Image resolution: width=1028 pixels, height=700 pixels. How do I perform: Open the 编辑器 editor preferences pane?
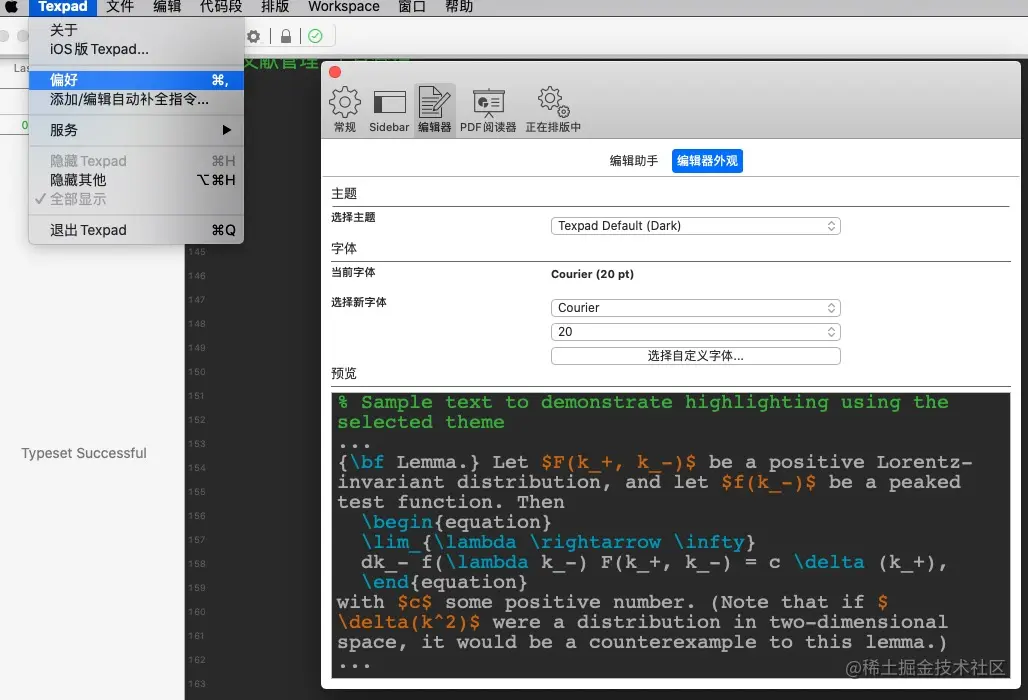[x=435, y=109]
